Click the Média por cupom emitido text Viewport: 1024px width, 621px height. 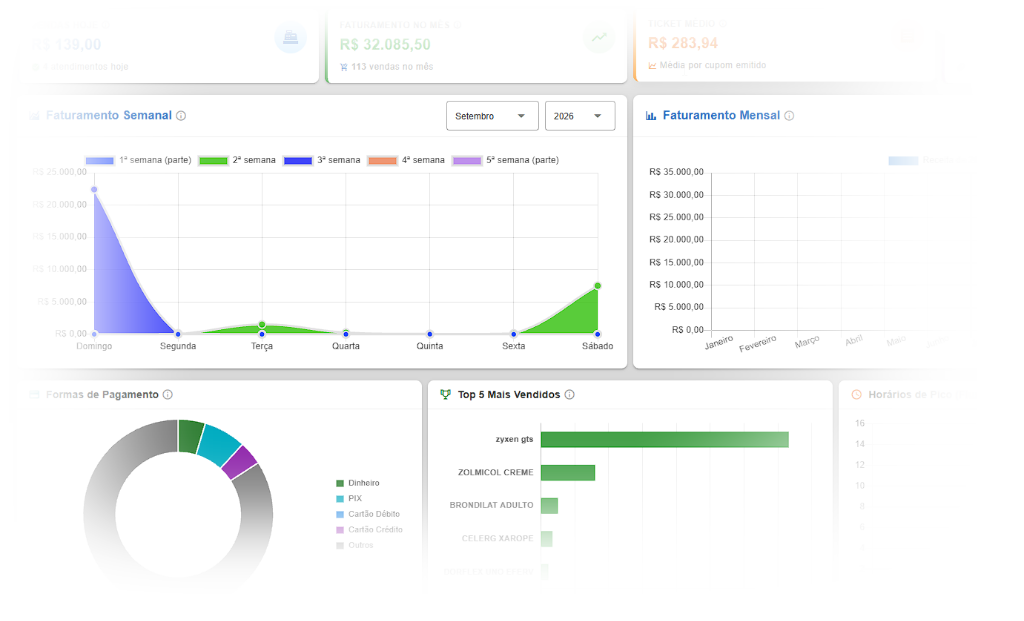pyautogui.click(x=712, y=65)
